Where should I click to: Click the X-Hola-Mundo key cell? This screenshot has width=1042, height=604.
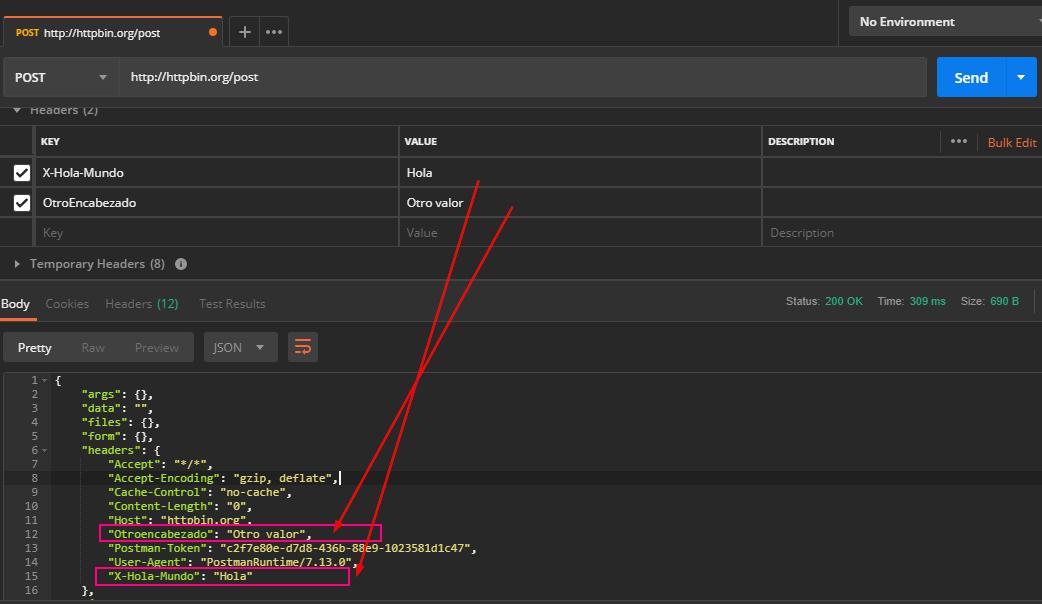pyautogui.click(x=216, y=173)
